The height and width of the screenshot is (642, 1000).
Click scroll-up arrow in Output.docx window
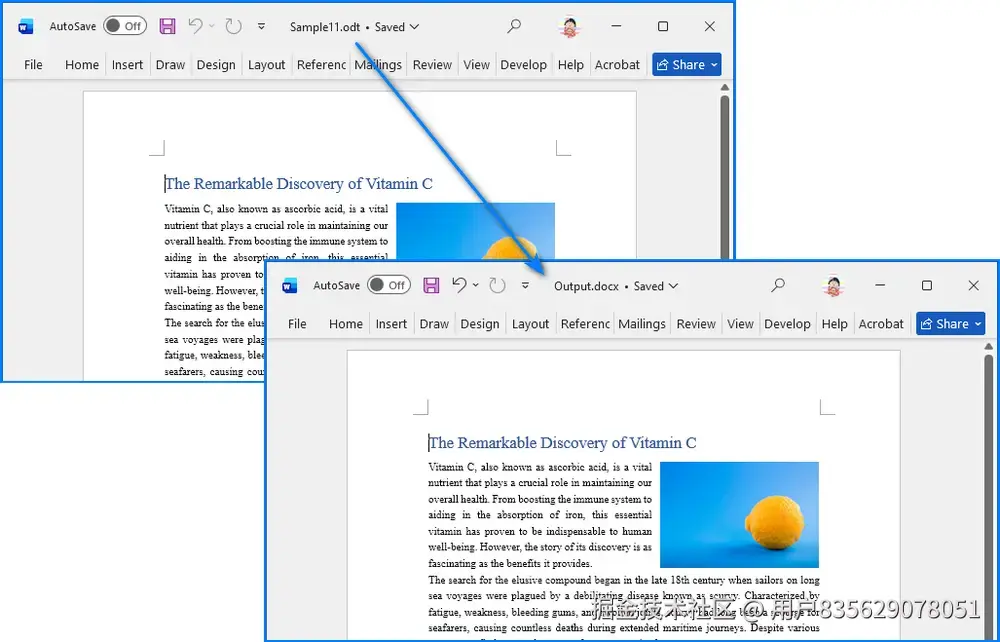(x=989, y=346)
